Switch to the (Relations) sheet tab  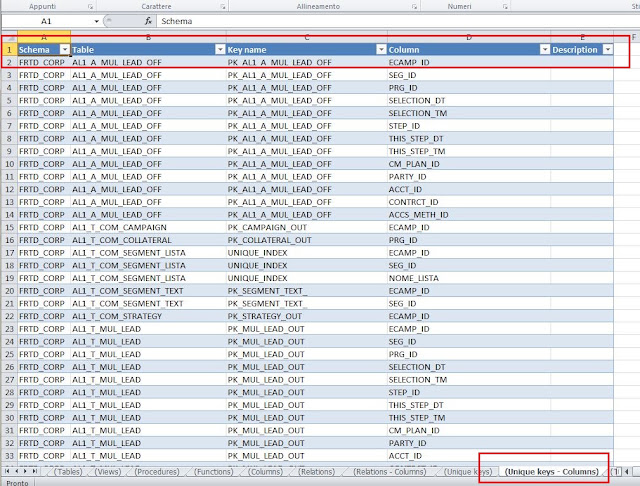[316, 472]
